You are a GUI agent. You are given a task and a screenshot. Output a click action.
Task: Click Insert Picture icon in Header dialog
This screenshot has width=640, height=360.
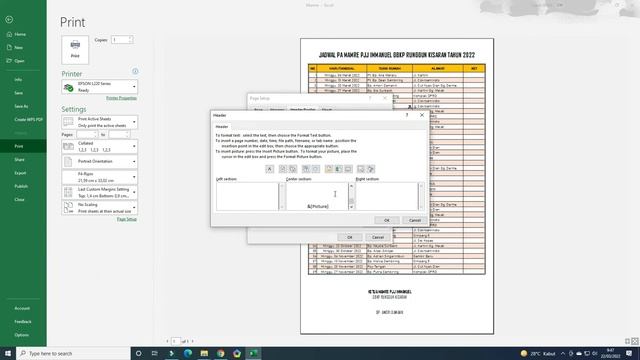point(361,169)
